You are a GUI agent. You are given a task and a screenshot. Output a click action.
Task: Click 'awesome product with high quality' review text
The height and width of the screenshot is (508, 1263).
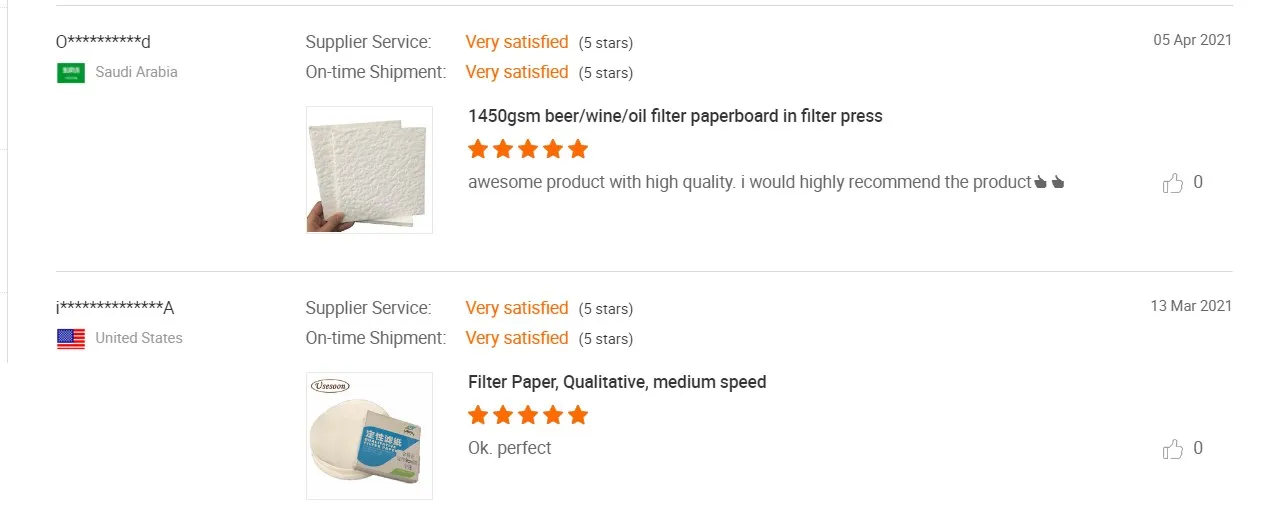[x=749, y=182]
